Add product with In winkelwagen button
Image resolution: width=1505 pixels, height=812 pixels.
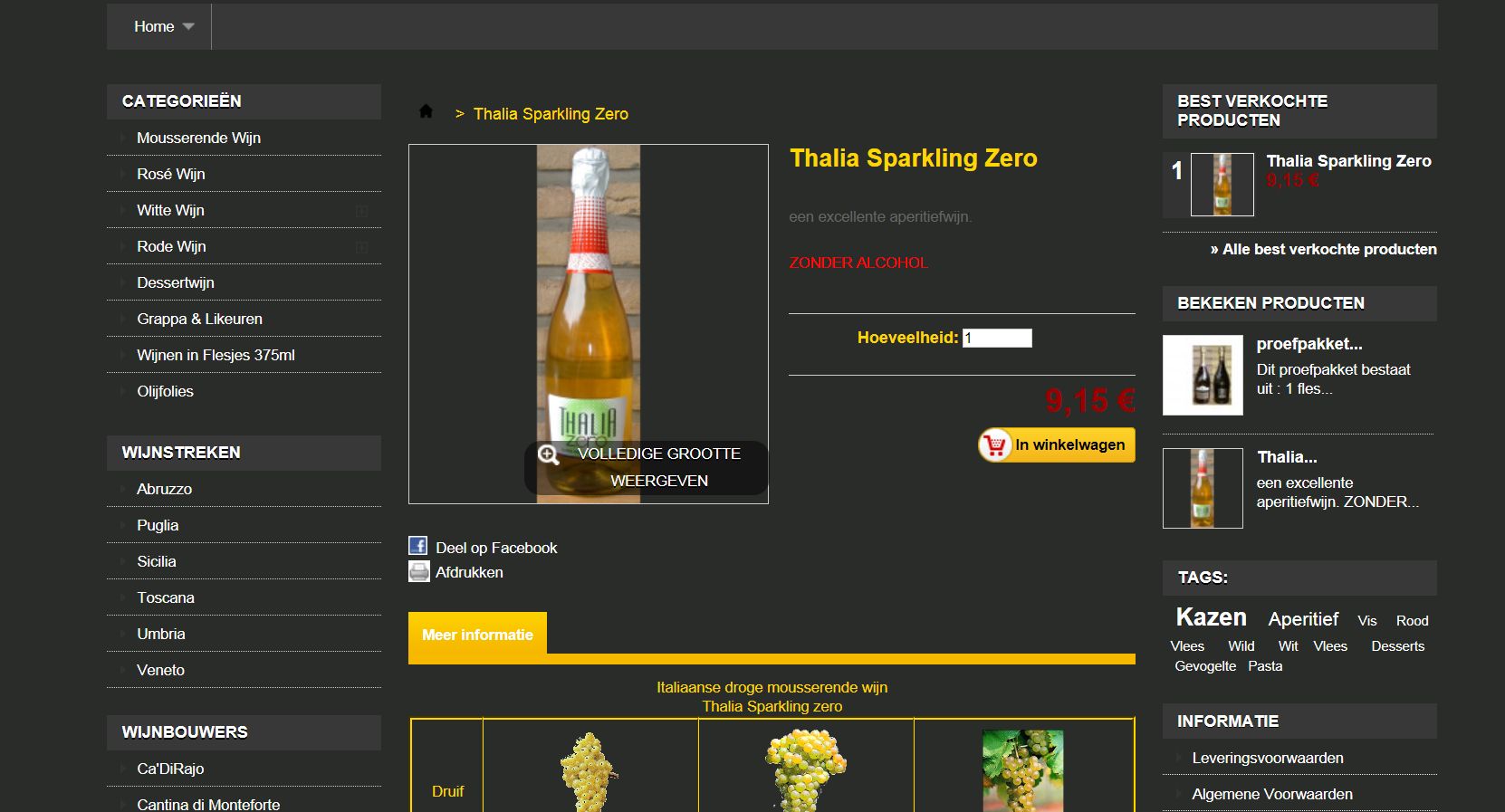(x=1057, y=445)
